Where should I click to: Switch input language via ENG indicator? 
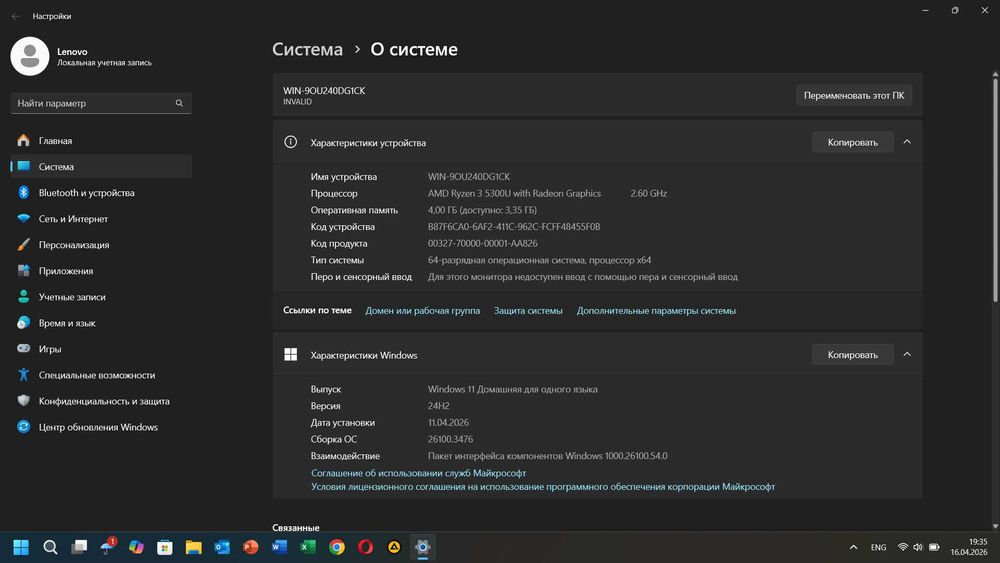[x=878, y=547]
